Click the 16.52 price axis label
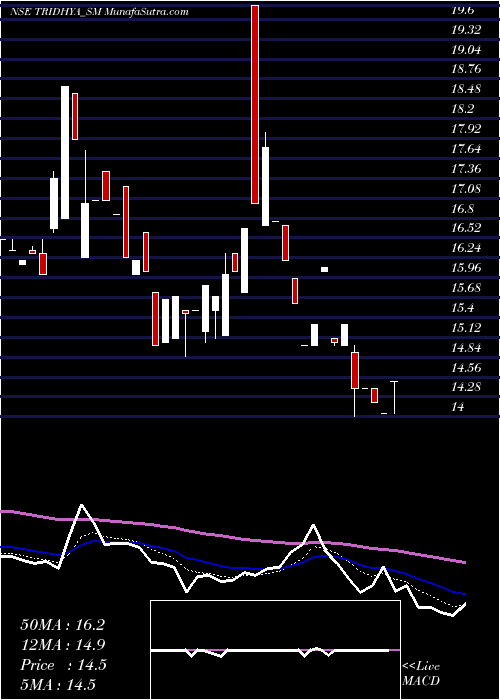Screen dimensions: 500x700 tap(466, 228)
